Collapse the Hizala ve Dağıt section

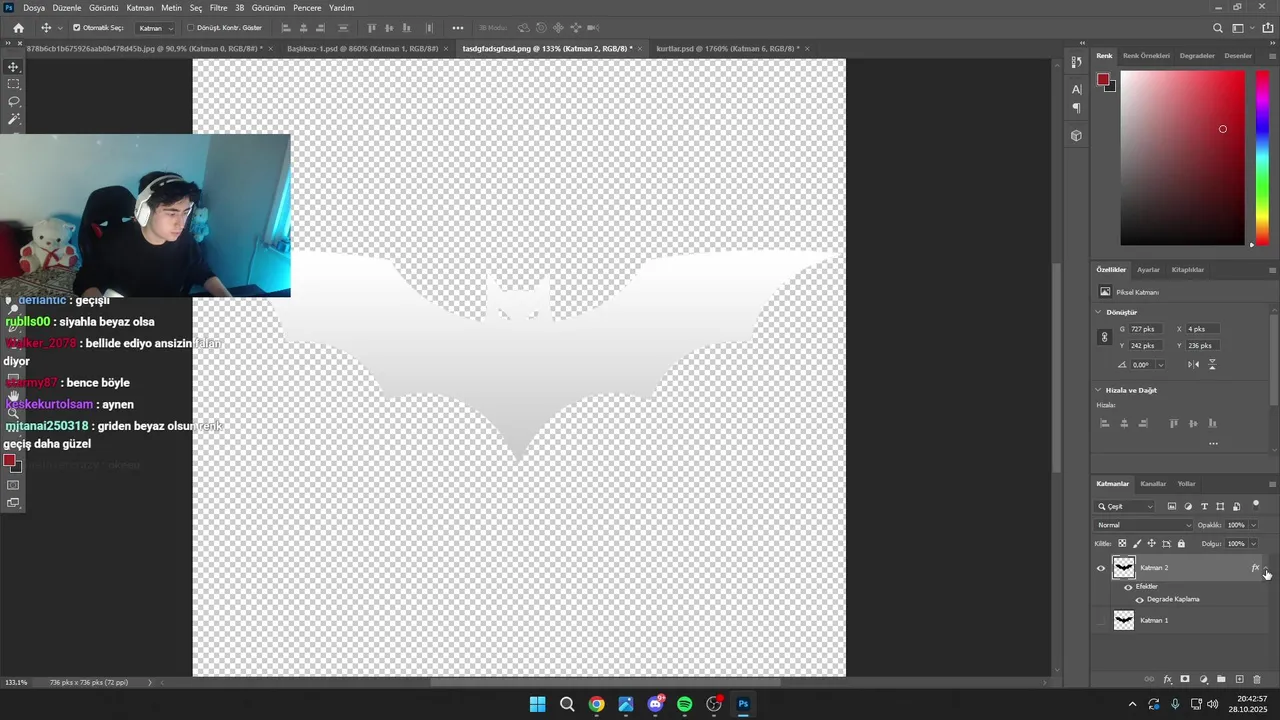1099,390
